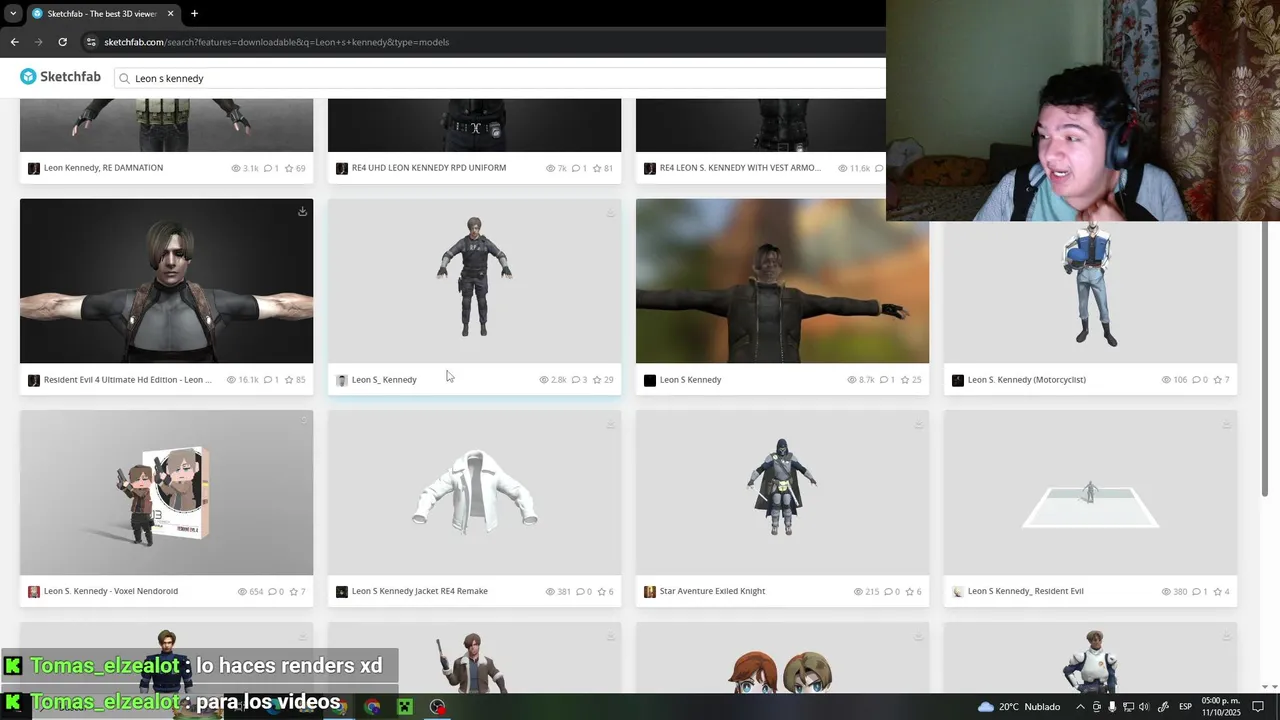Click like star on Motorcyclist card
1280x720 pixels.
(x=1217, y=380)
